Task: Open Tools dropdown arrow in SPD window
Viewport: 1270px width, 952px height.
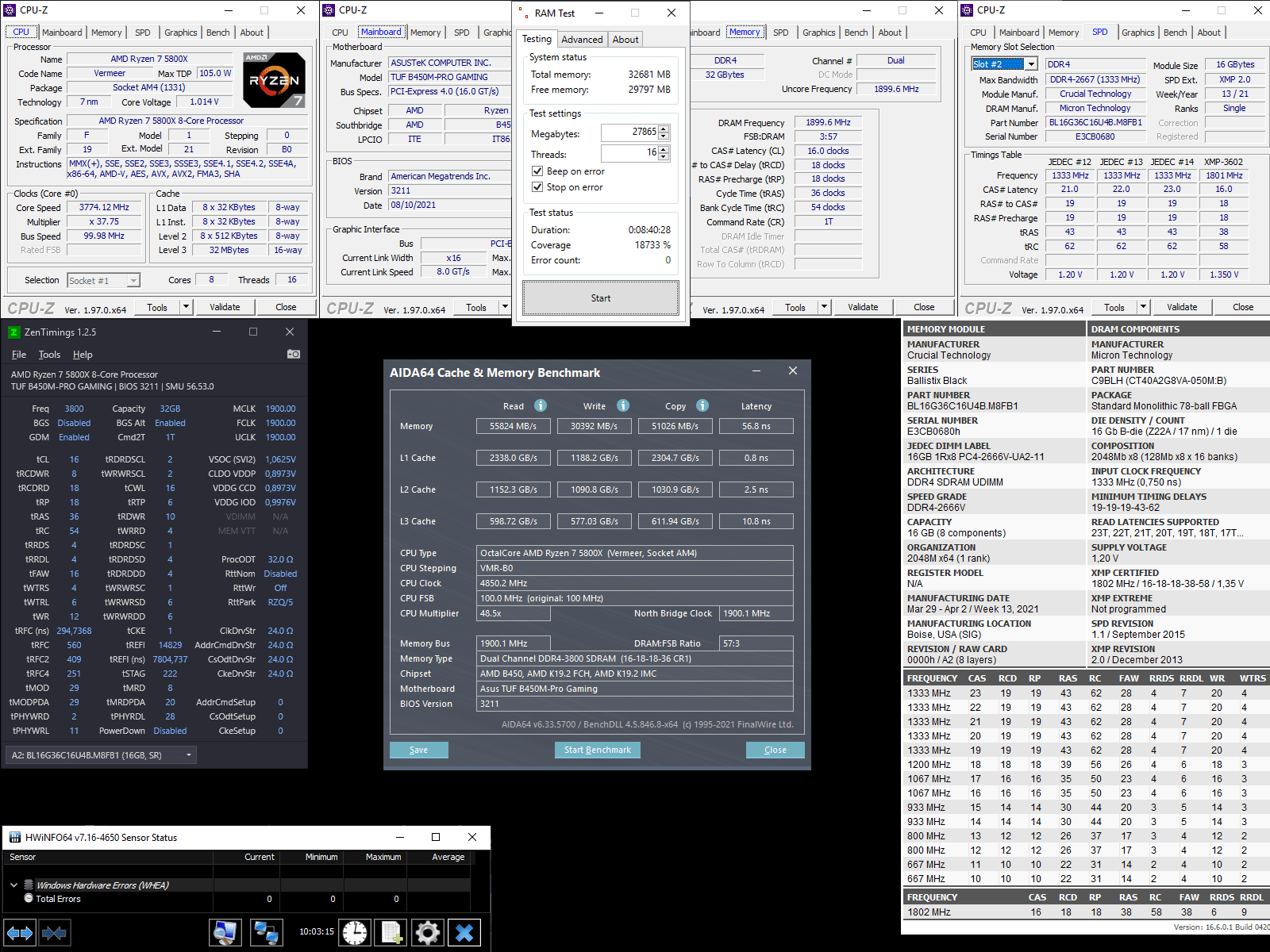Action: tap(1143, 307)
